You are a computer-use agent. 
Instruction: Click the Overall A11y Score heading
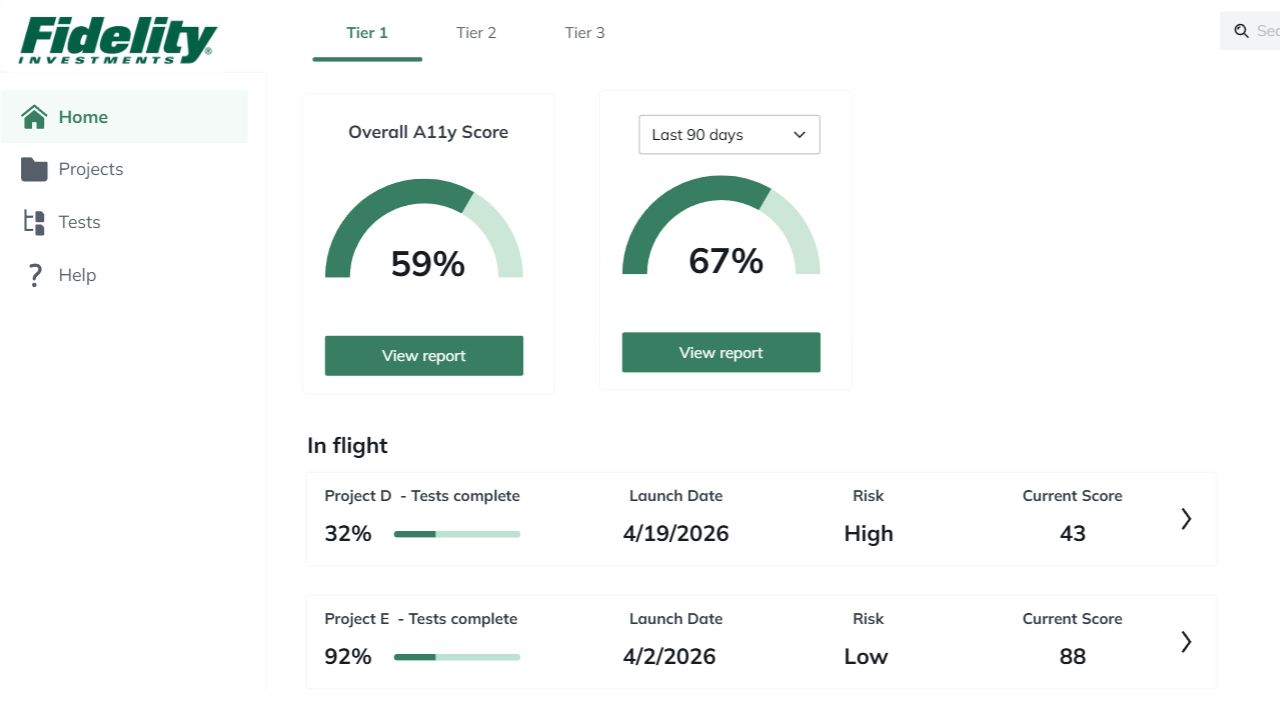pos(428,132)
